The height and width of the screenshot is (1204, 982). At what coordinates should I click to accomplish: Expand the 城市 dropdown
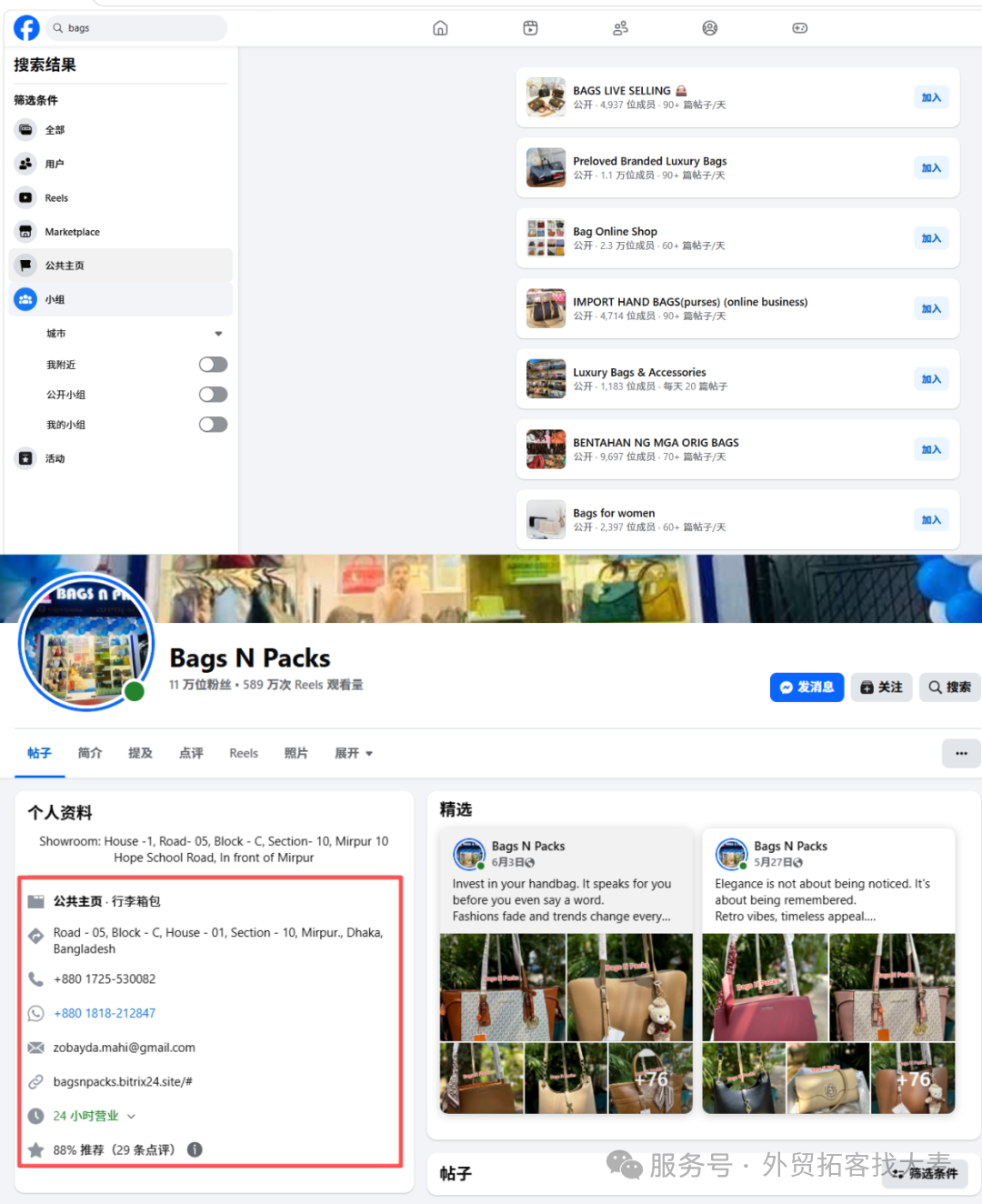218,334
